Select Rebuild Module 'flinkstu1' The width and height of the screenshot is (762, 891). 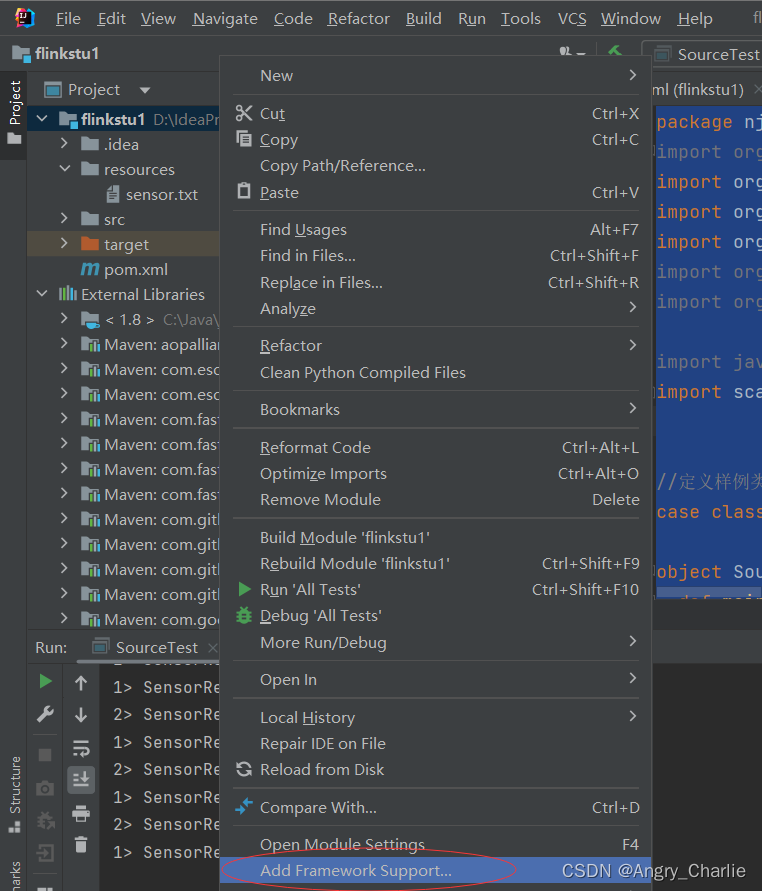coord(436,563)
